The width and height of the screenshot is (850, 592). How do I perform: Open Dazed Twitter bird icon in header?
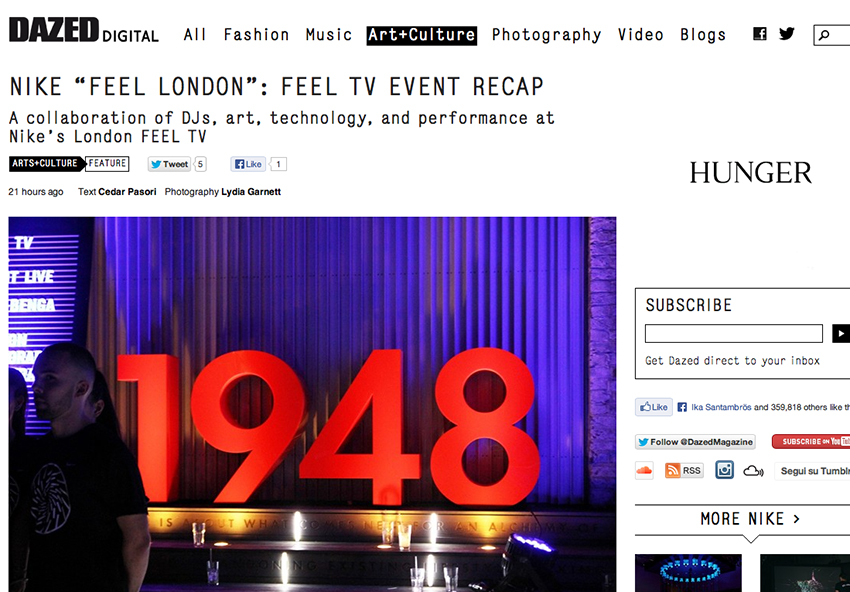787,34
